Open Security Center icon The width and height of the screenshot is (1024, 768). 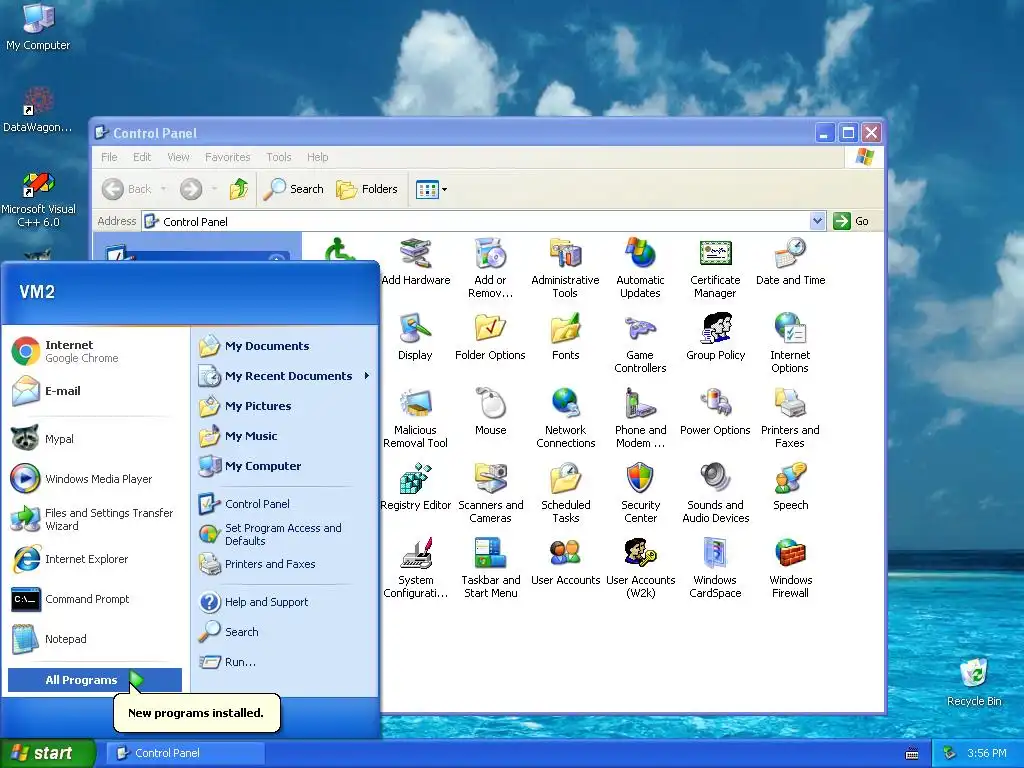(x=640, y=494)
